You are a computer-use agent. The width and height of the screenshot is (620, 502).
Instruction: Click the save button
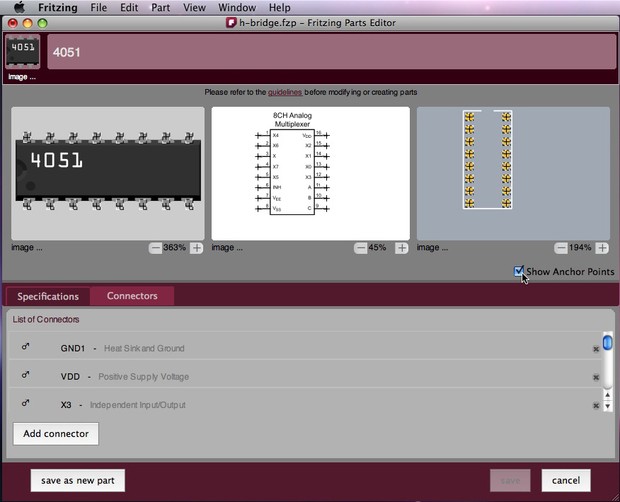[510, 480]
